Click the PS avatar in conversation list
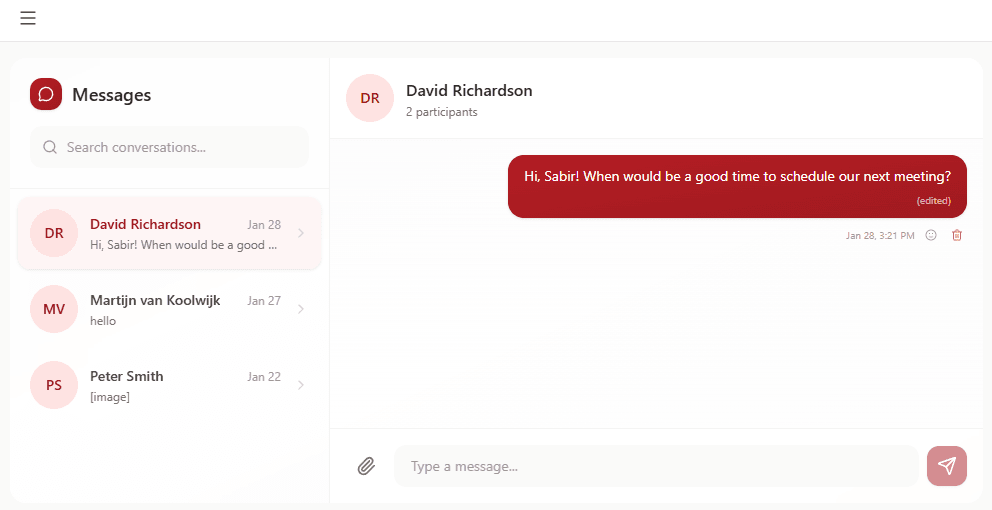The height and width of the screenshot is (510, 992). point(54,385)
